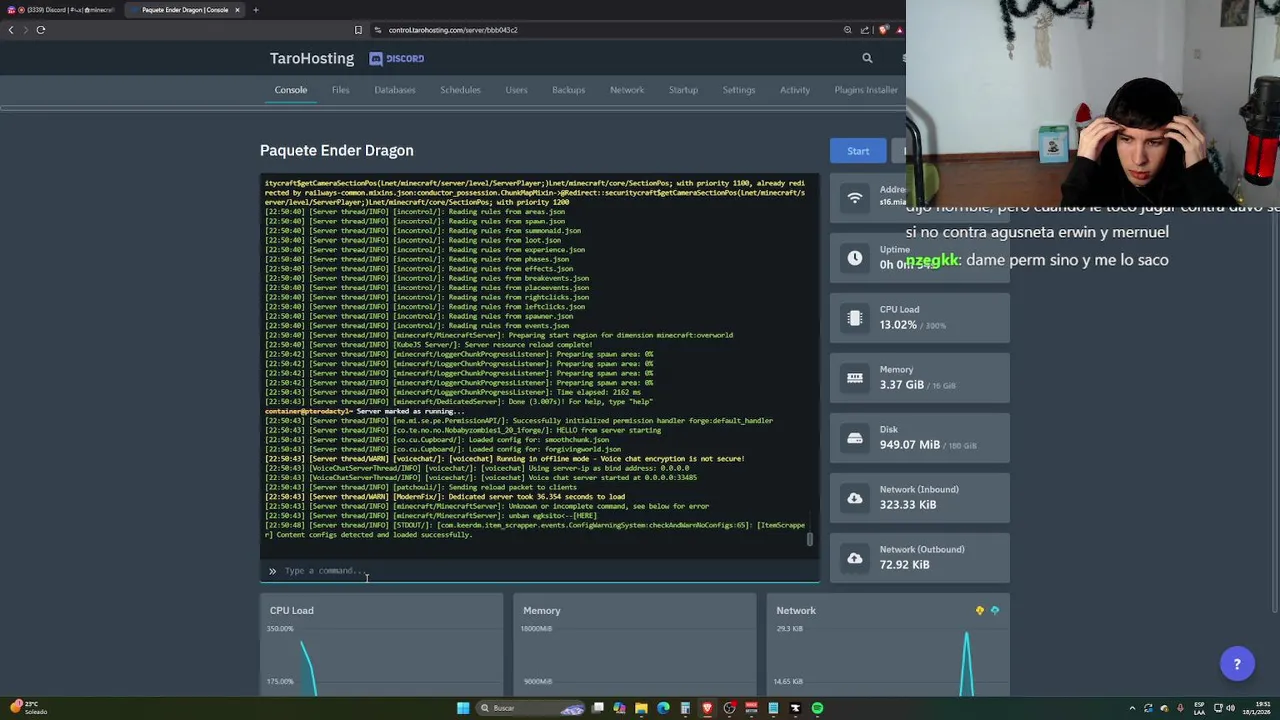The image size is (1280, 720).
Task: Open the Network tab in navigation
Action: 627,90
